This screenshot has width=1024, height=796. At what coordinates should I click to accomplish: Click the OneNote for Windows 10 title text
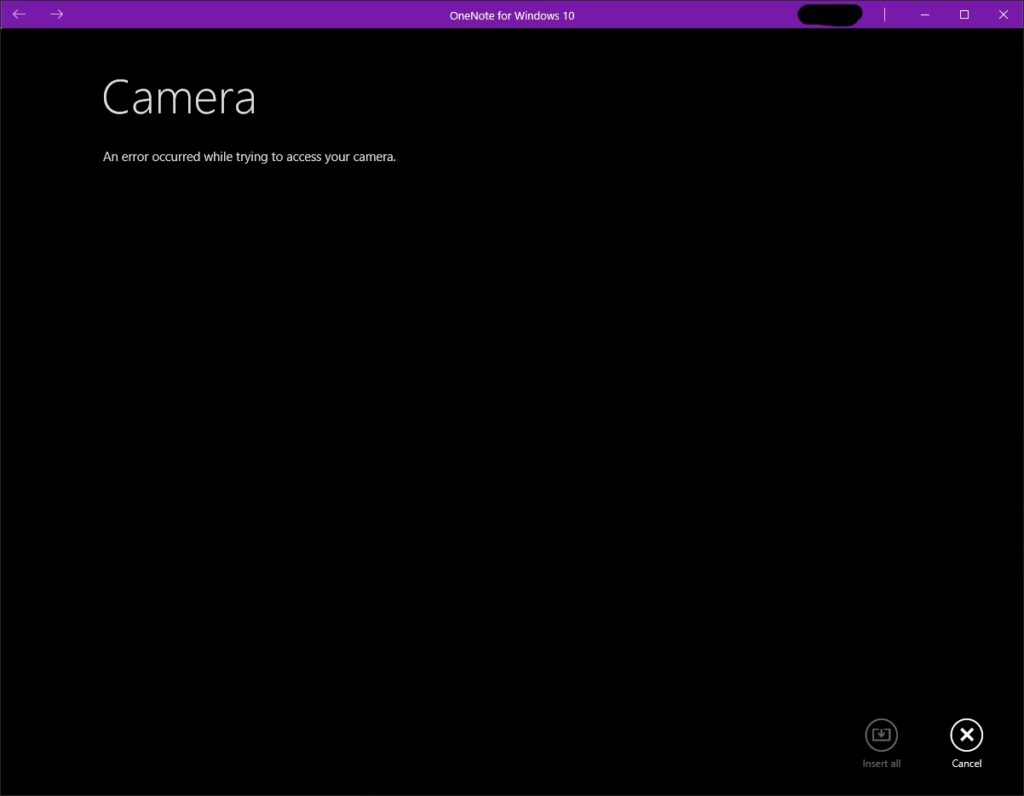click(x=512, y=15)
